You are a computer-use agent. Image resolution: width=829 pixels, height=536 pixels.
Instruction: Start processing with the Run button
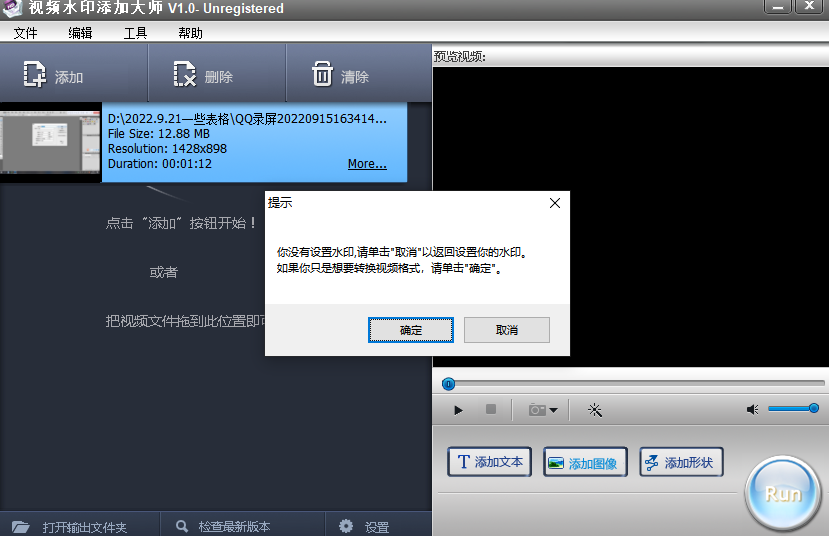tap(783, 493)
